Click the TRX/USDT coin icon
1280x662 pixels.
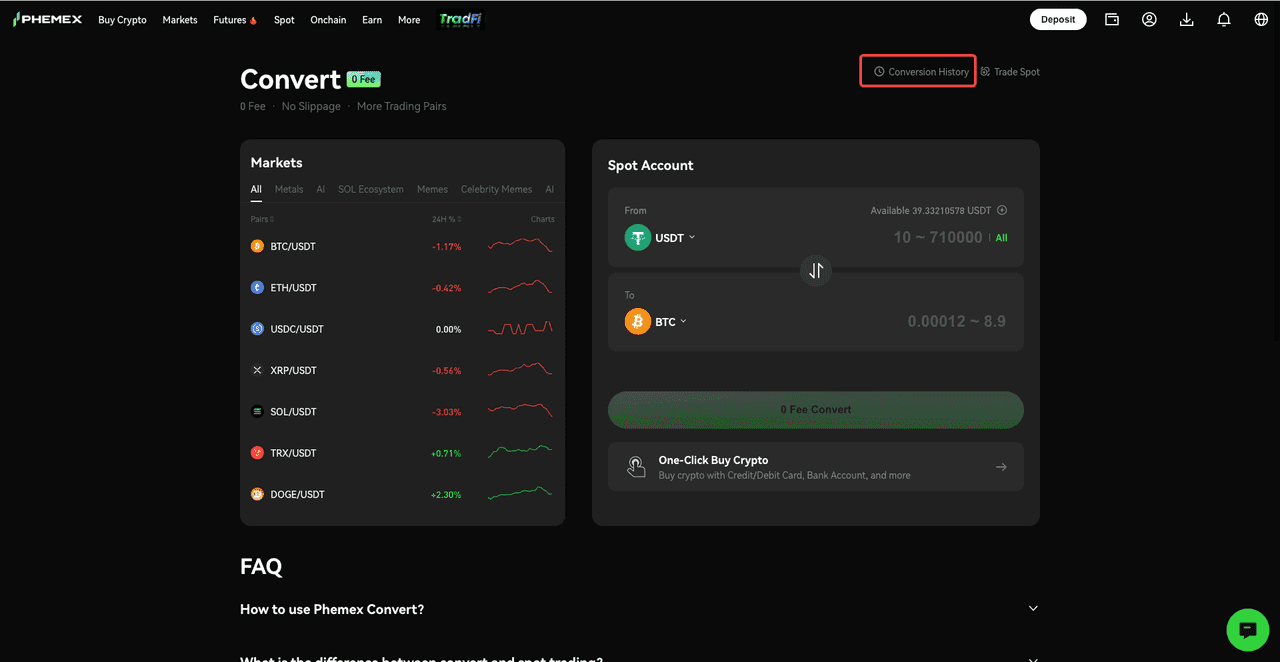pyautogui.click(x=257, y=453)
